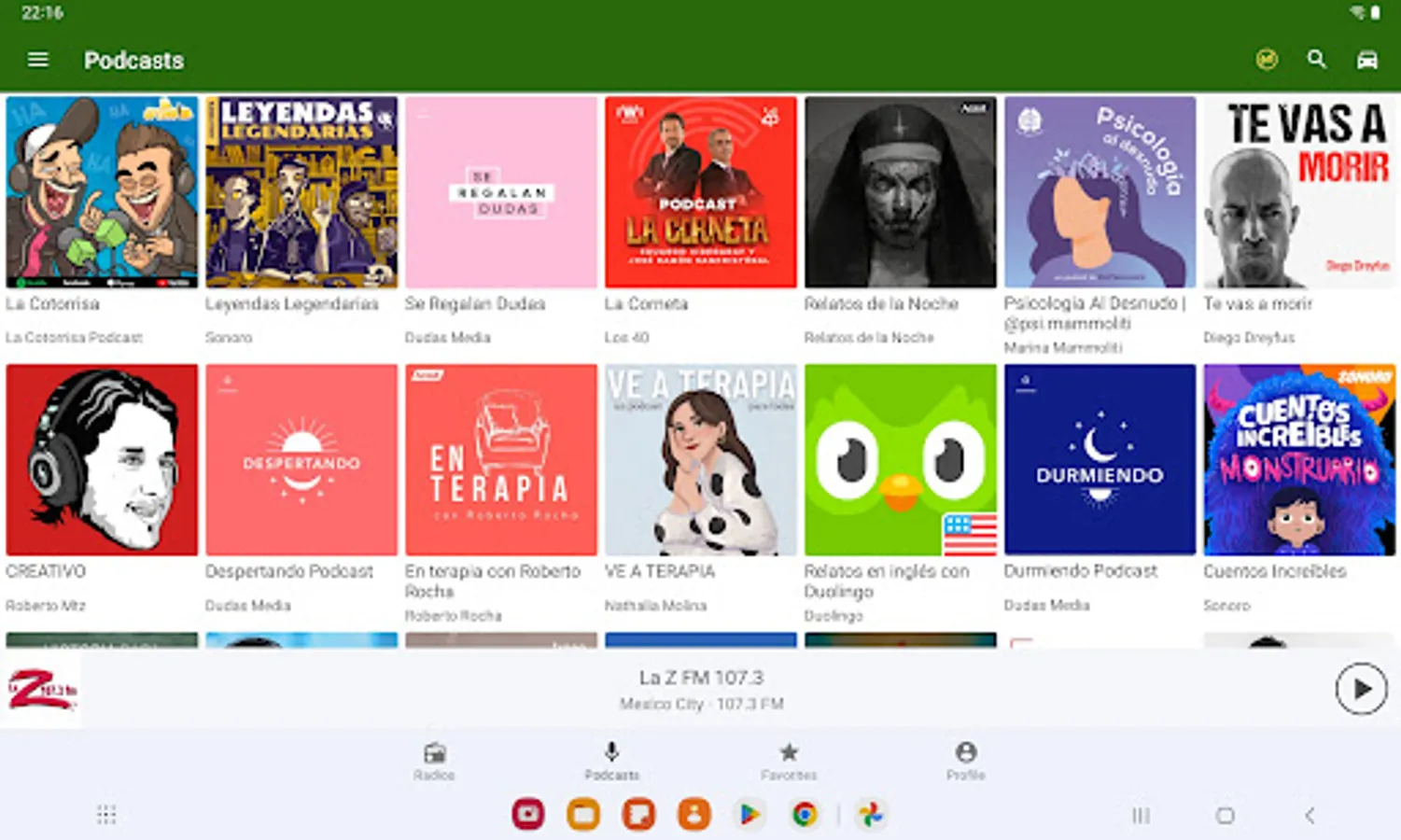
Task: Select the pink Se Regalan Dudas cover
Action: coord(501,192)
